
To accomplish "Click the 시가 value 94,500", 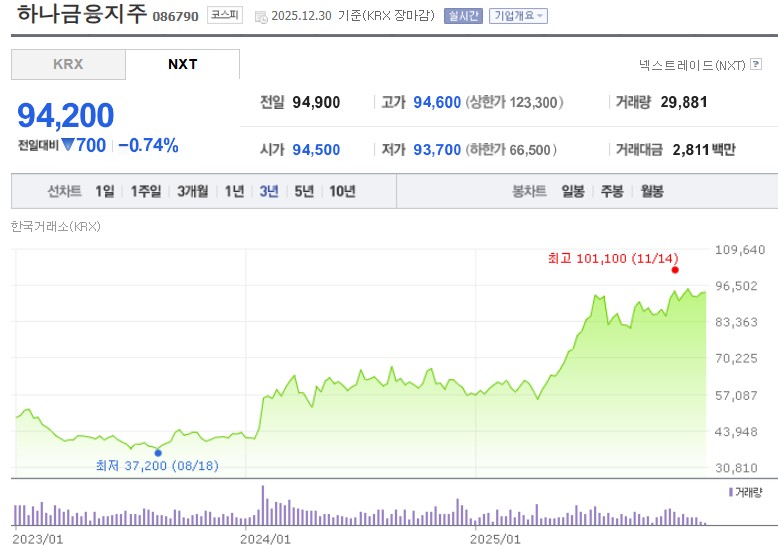I will point(316,149).
